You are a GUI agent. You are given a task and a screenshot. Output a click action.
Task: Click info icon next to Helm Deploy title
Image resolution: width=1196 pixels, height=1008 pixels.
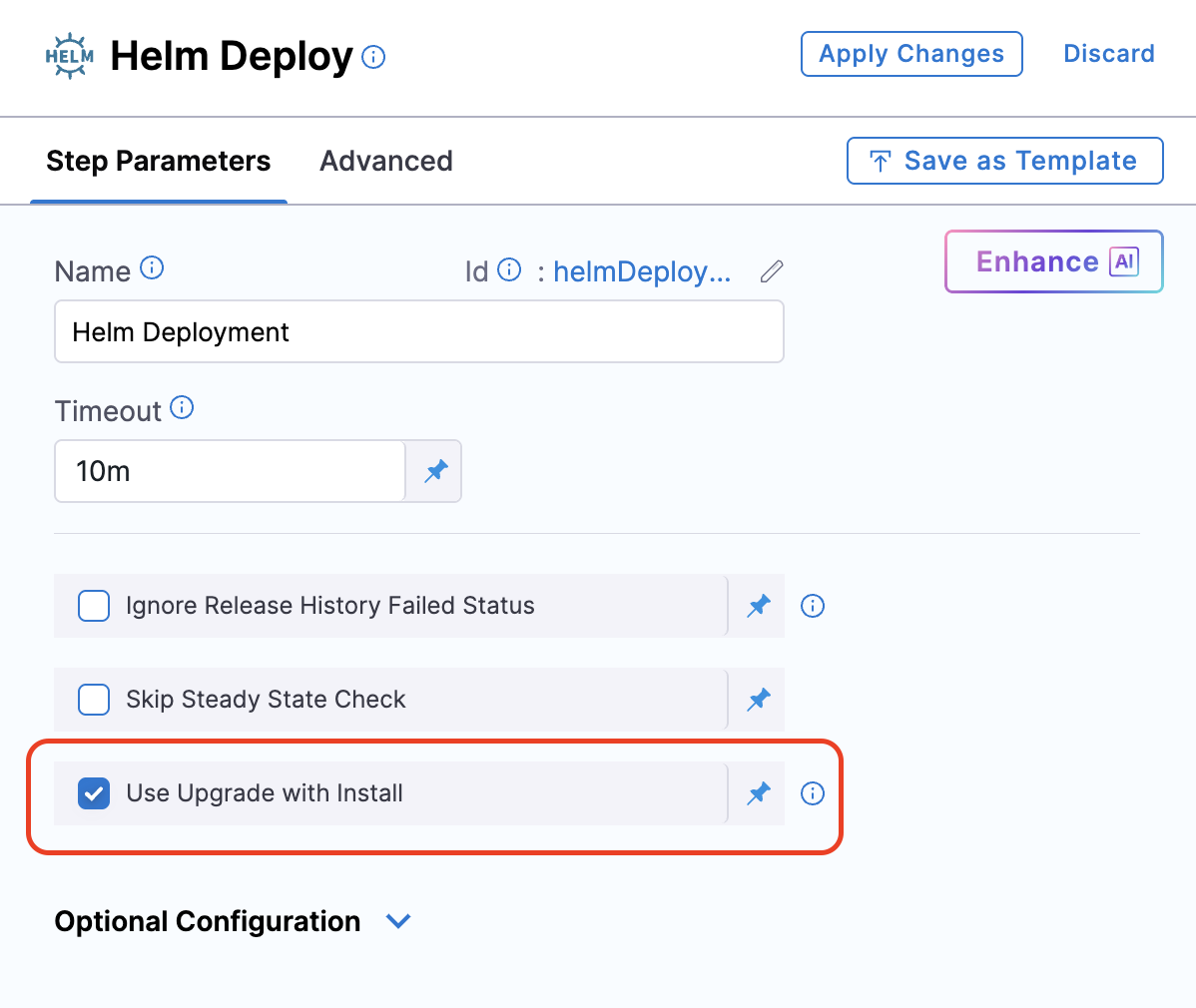pos(373,57)
